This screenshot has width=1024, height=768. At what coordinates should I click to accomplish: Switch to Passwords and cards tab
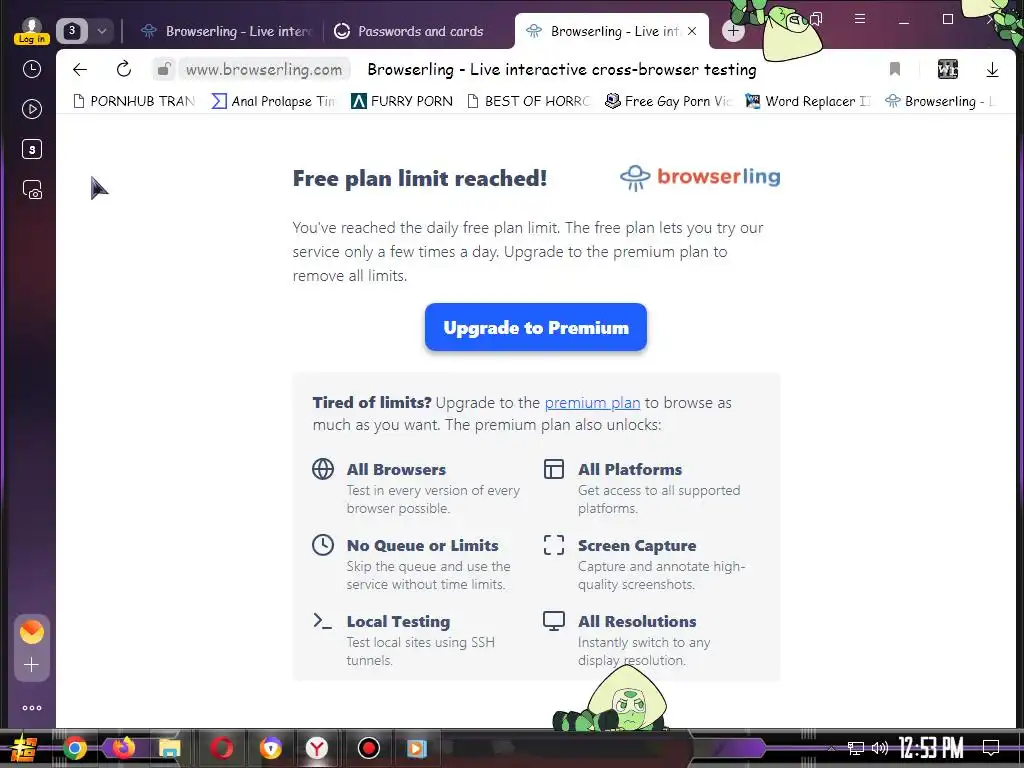click(409, 31)
